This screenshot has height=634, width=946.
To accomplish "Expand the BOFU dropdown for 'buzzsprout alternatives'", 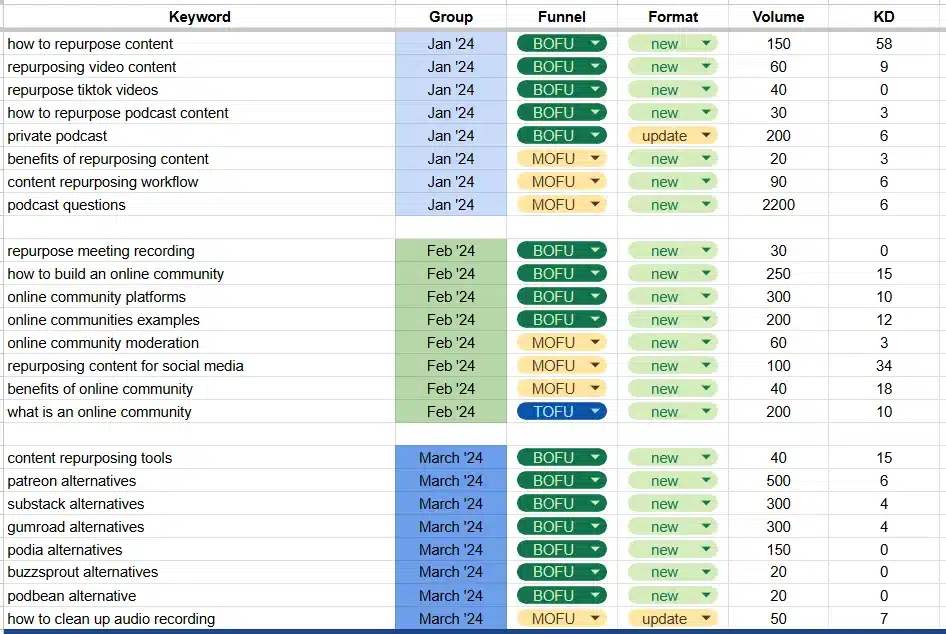I will click(x=561, y=572).
